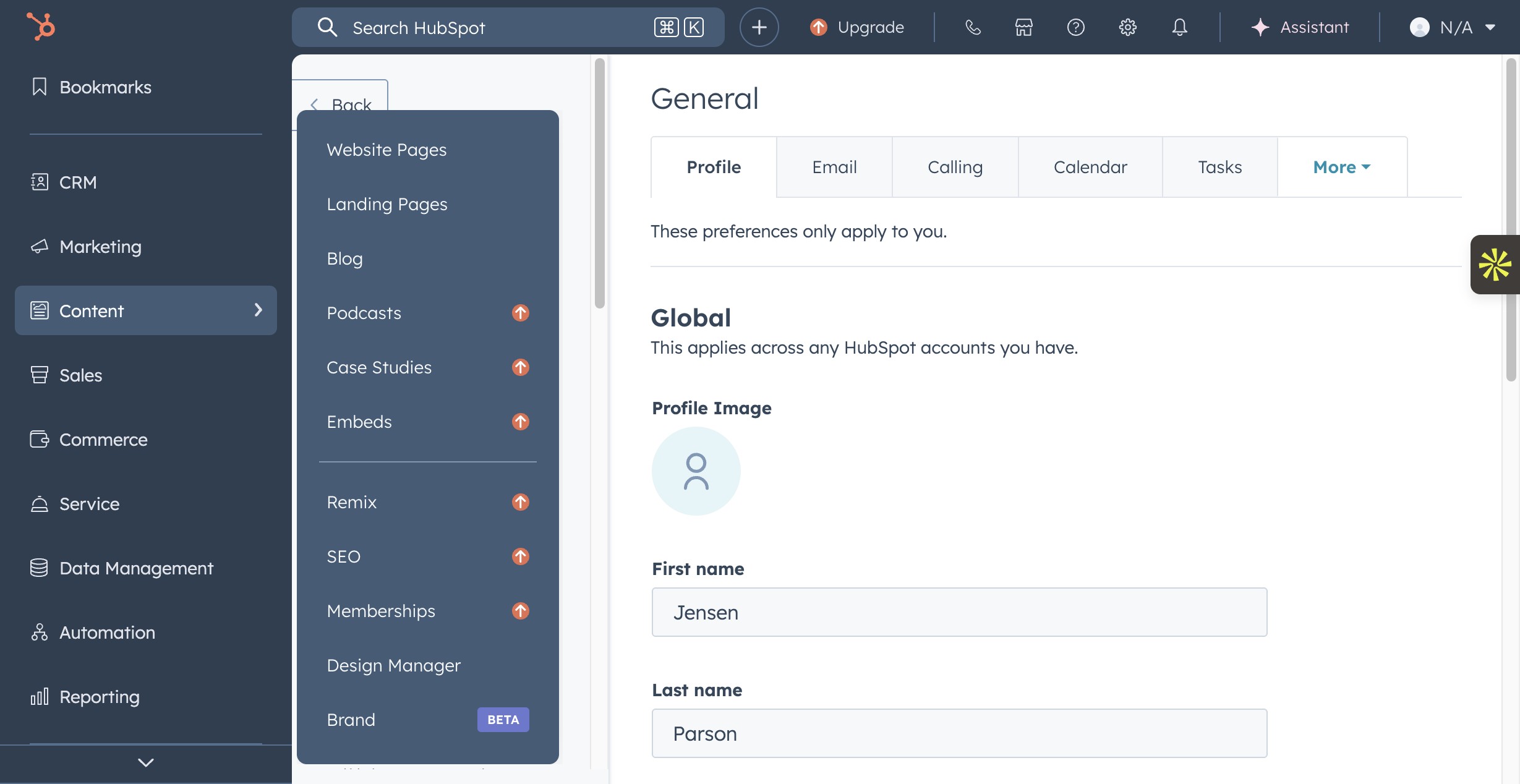Viewport: 1520px width, 784px height.
Task: Open the Calling icon in top toolbar
Action: coord(972,27)
